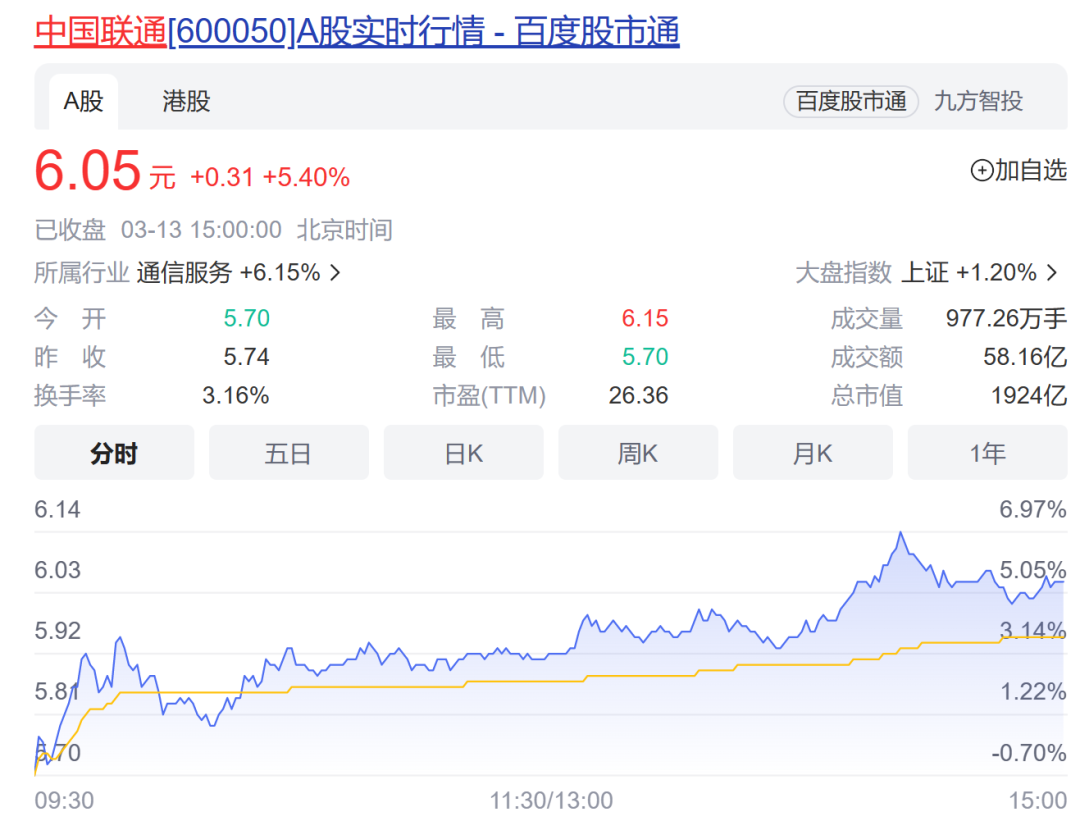Click the price change +0.31
The width and height of the screenshot is (1080, 821).
[x=222, y=177]
